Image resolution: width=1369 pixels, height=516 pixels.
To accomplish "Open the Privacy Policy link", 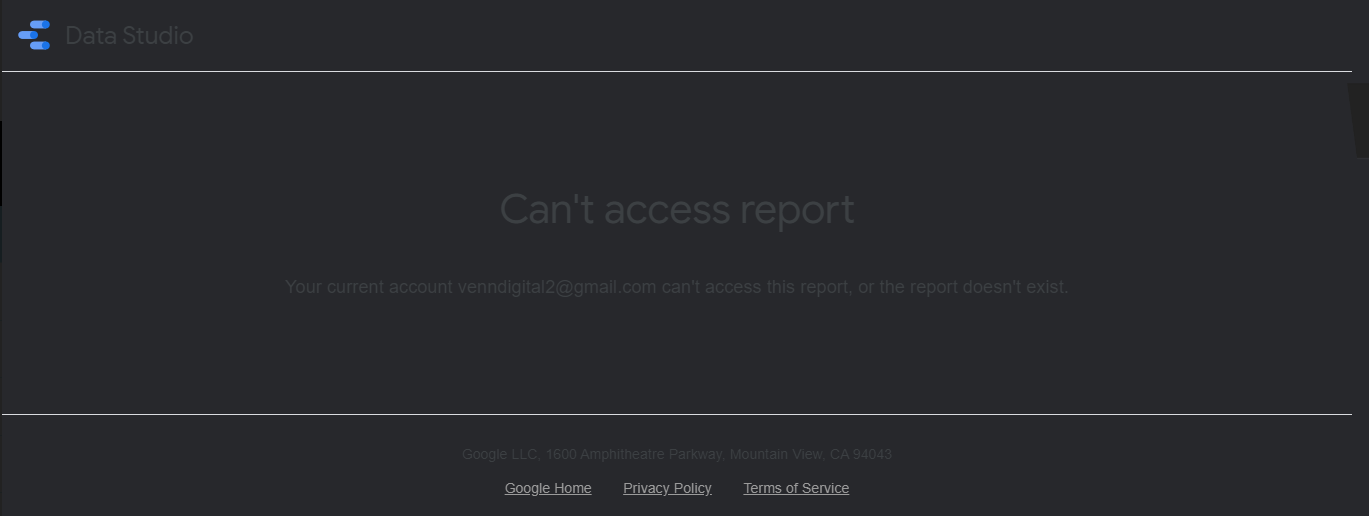I will [667, 488].
